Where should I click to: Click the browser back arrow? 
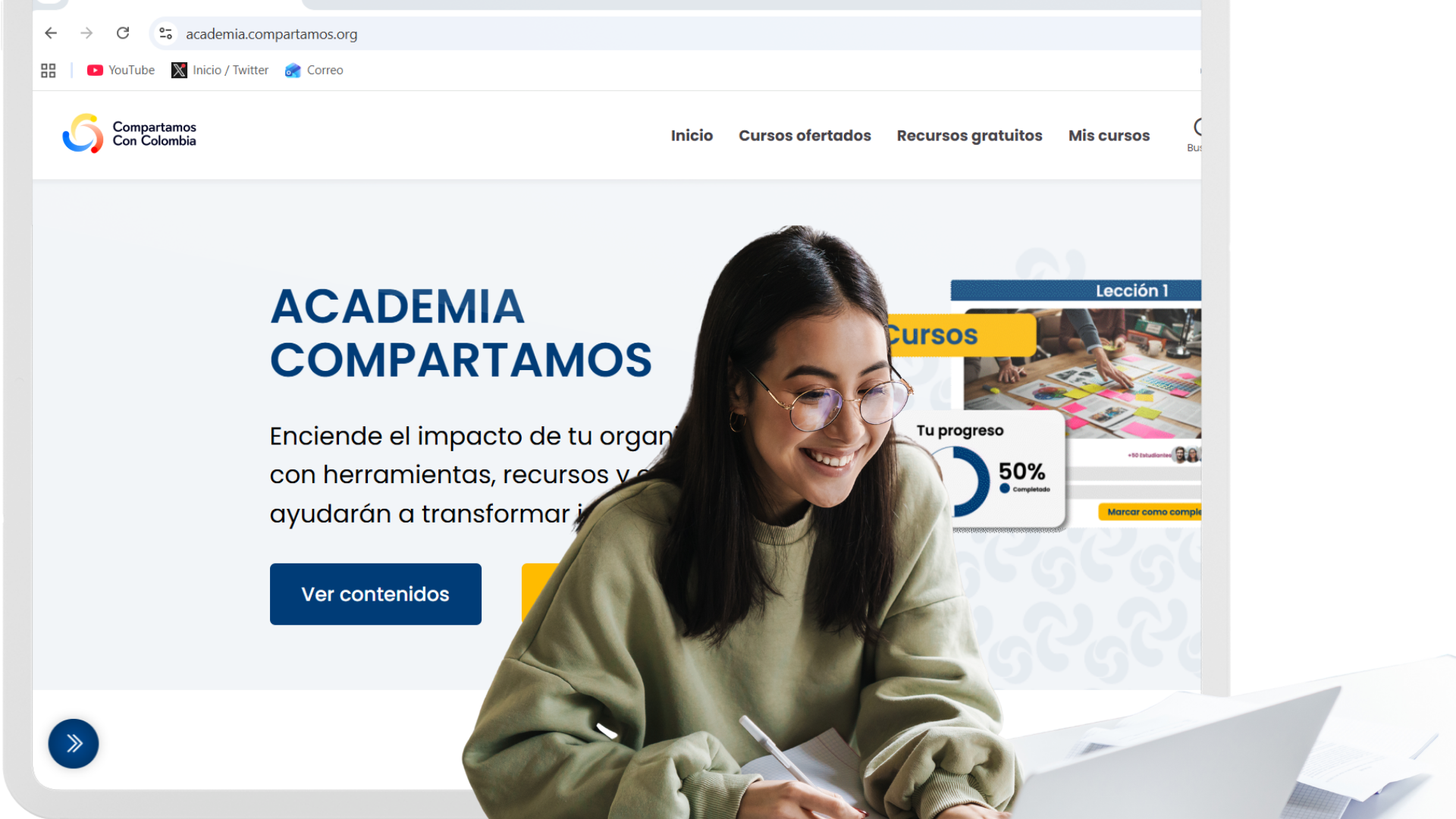pyautogui.click(x=51, y=33)
